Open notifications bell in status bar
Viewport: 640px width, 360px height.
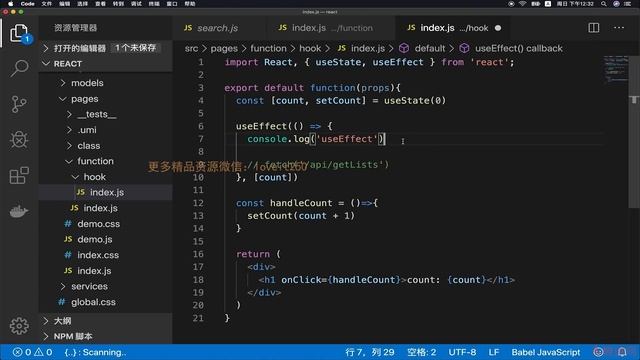[x=622, y=352]
